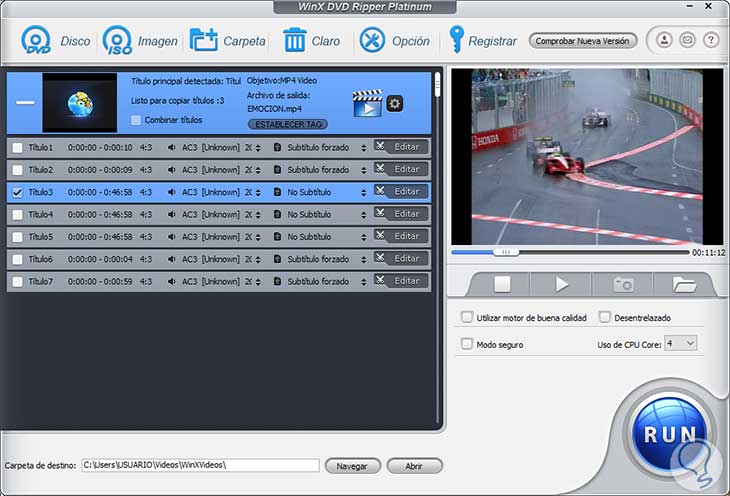Check the Título4 checkbox

point(17,215)
